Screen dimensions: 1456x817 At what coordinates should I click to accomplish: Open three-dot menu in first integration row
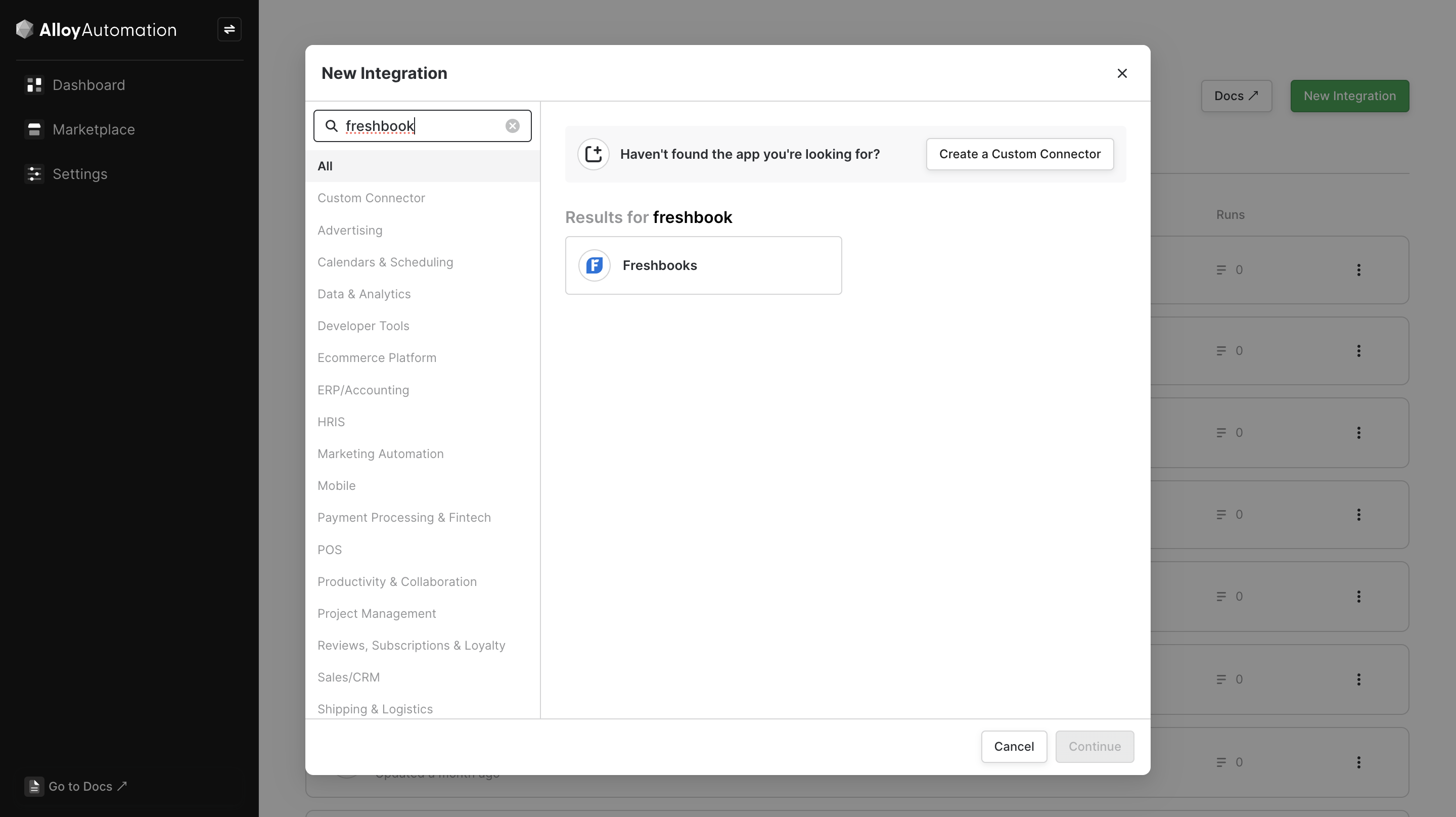point(1359,269)
